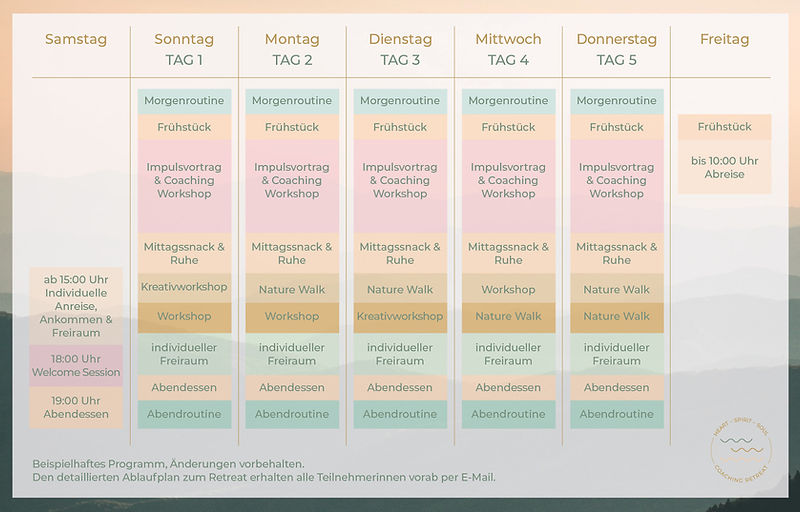Open Dienstag's Kreativworkshop block
The image size is (800, 512).
point(400,316)
